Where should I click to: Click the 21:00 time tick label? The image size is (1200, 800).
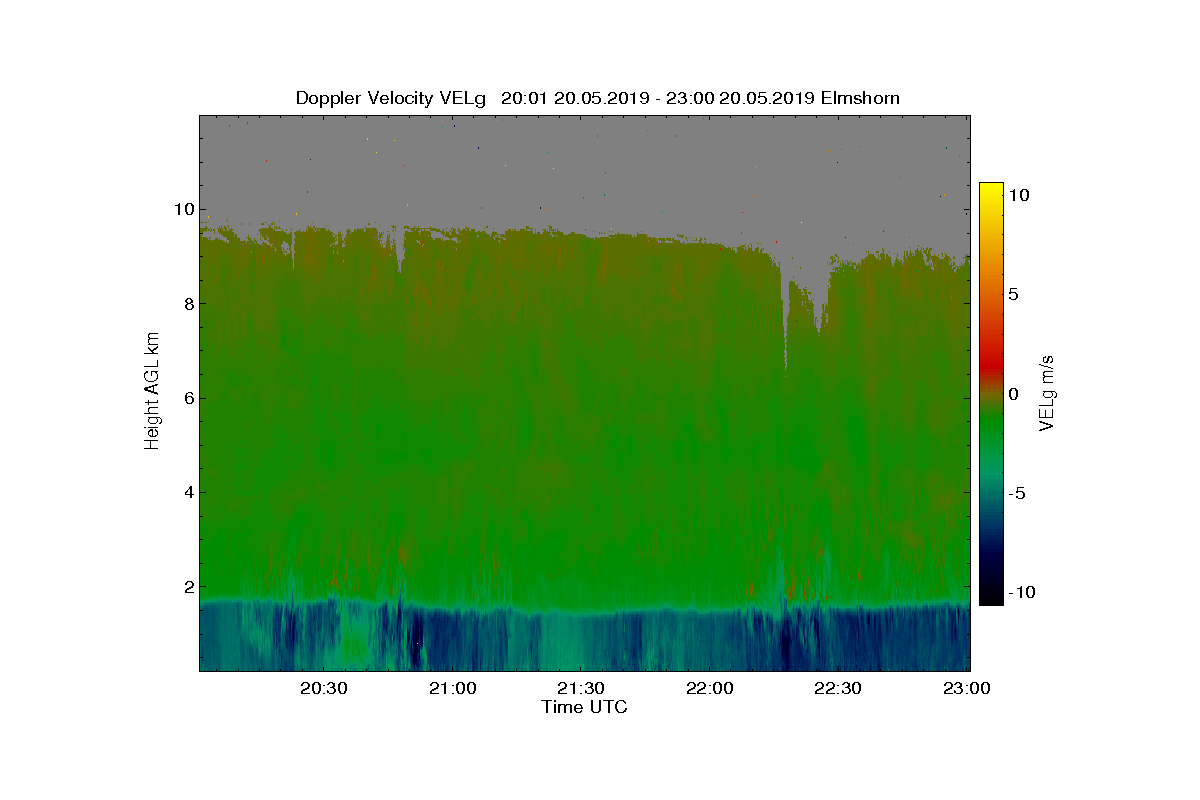tap(453, 688)
